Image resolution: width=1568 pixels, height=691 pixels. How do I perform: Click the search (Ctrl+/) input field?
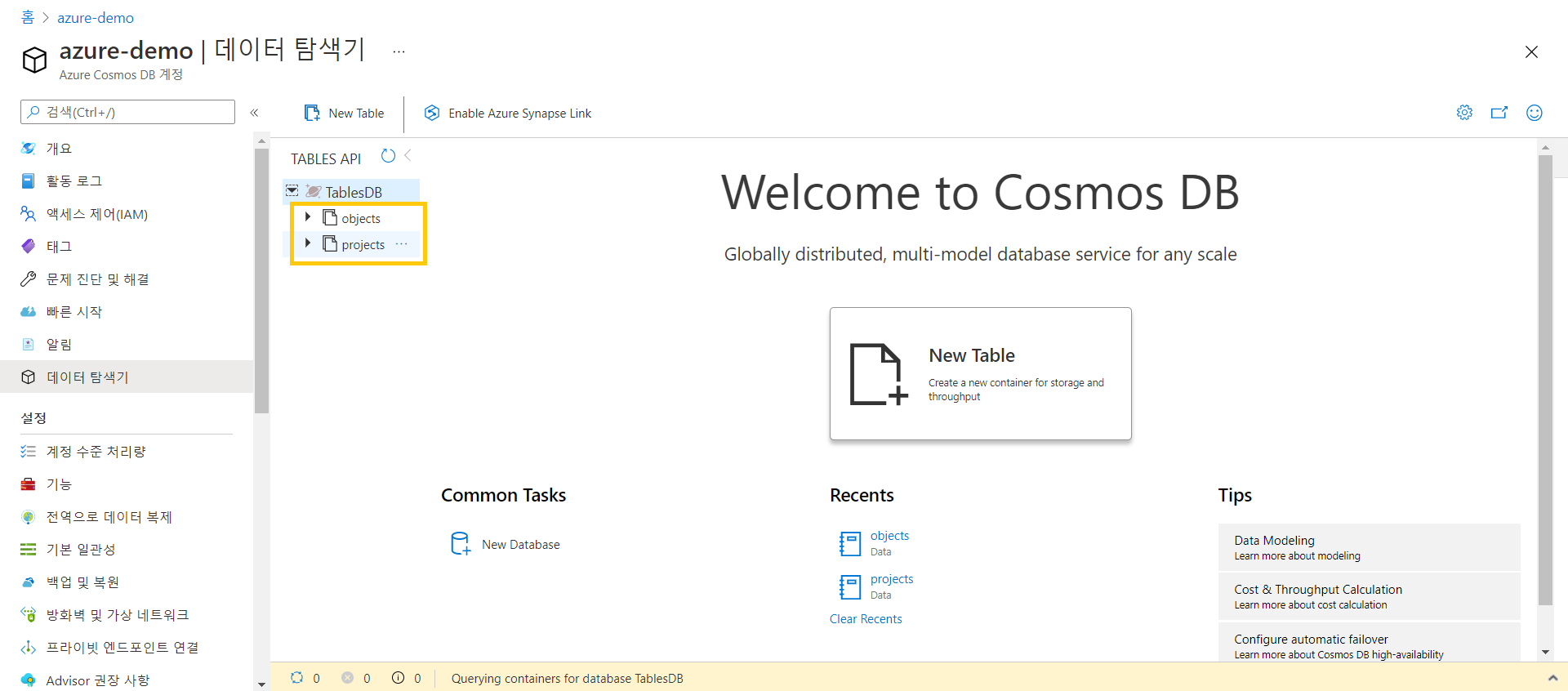(127, 112)
